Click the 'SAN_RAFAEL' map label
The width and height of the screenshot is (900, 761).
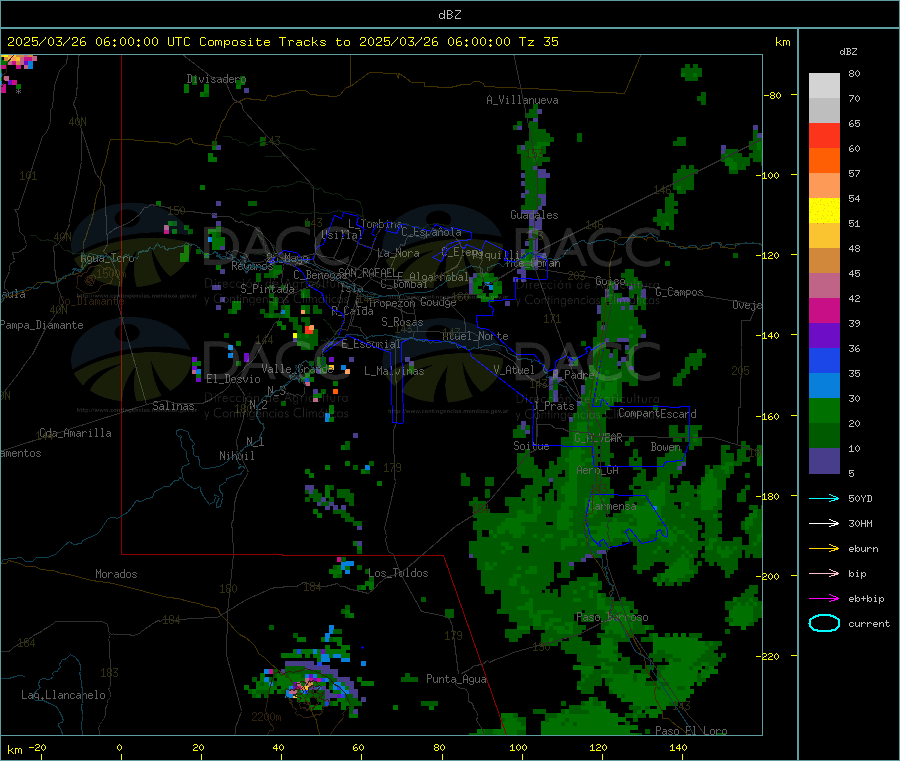pyautogui.click(x=367, y=272)
